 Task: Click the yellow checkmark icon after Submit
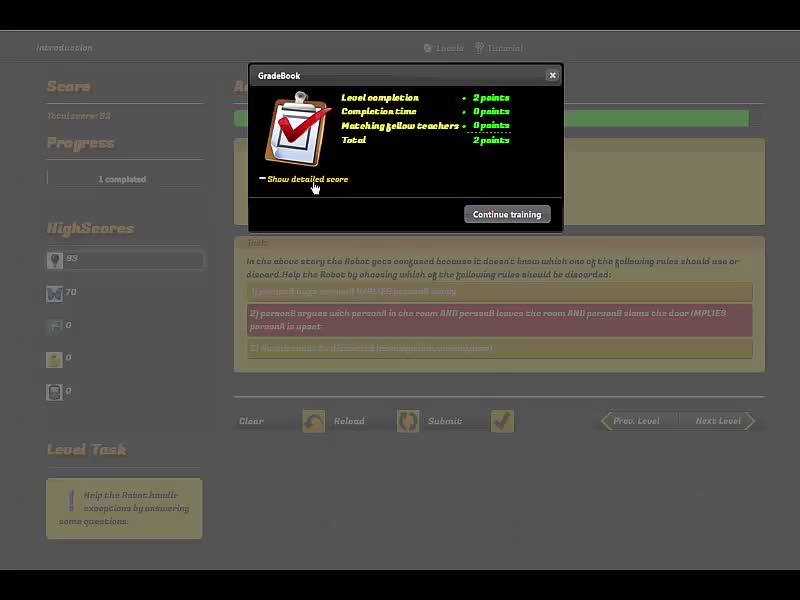[x=502, y=421]
